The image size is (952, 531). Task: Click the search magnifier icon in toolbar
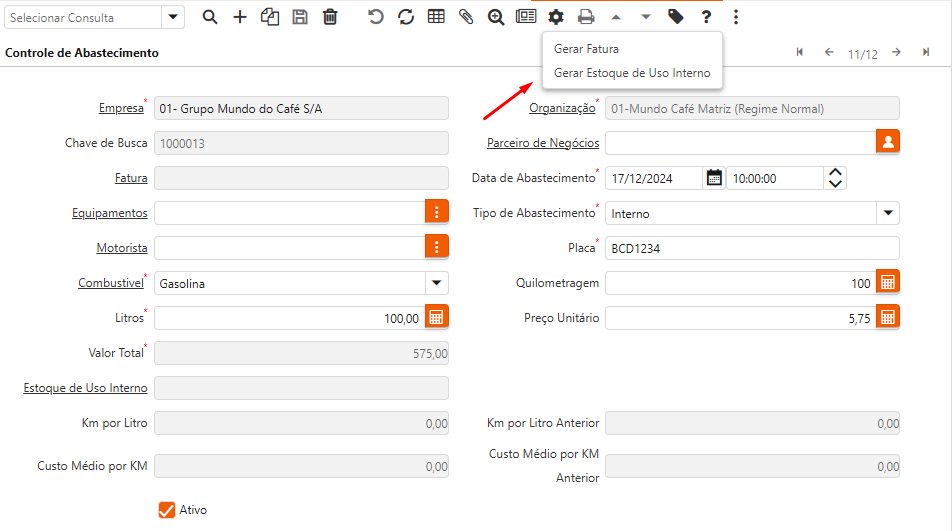[209, 17]
